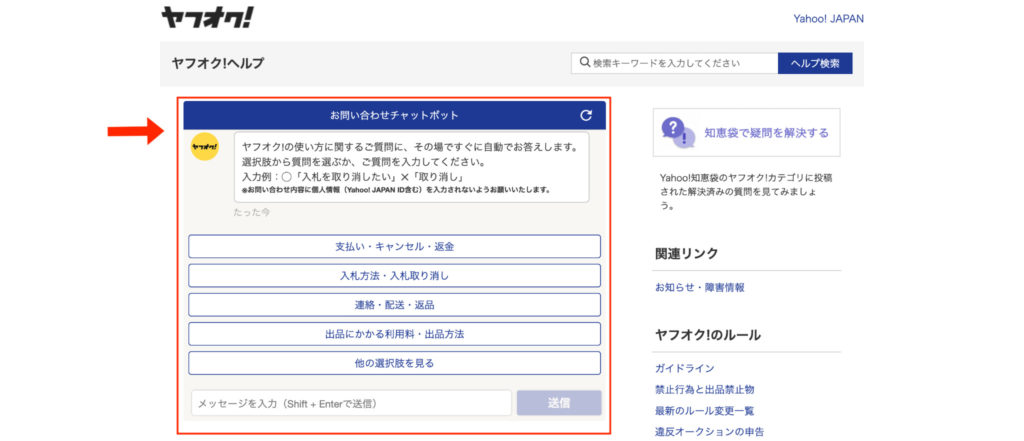1024x441 pixels.
Task: Click the お問い合わせチャットボット title
Action: (x=394, y=116)
